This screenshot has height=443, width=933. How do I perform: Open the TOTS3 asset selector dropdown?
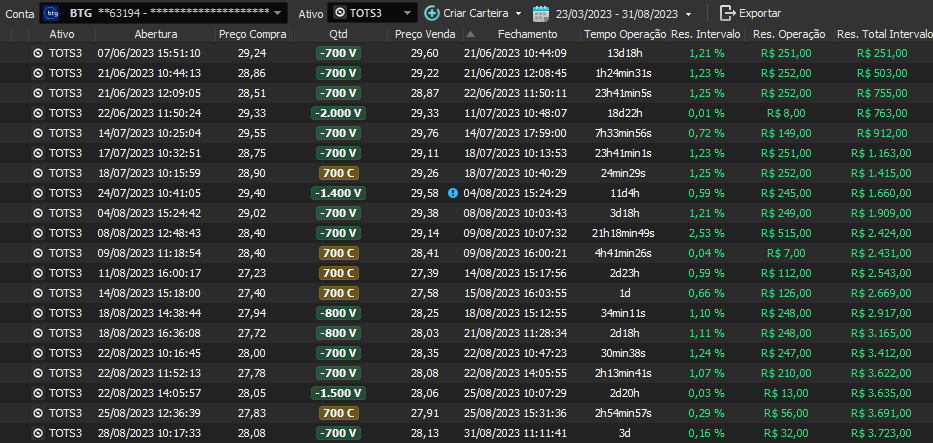[406, 13]
